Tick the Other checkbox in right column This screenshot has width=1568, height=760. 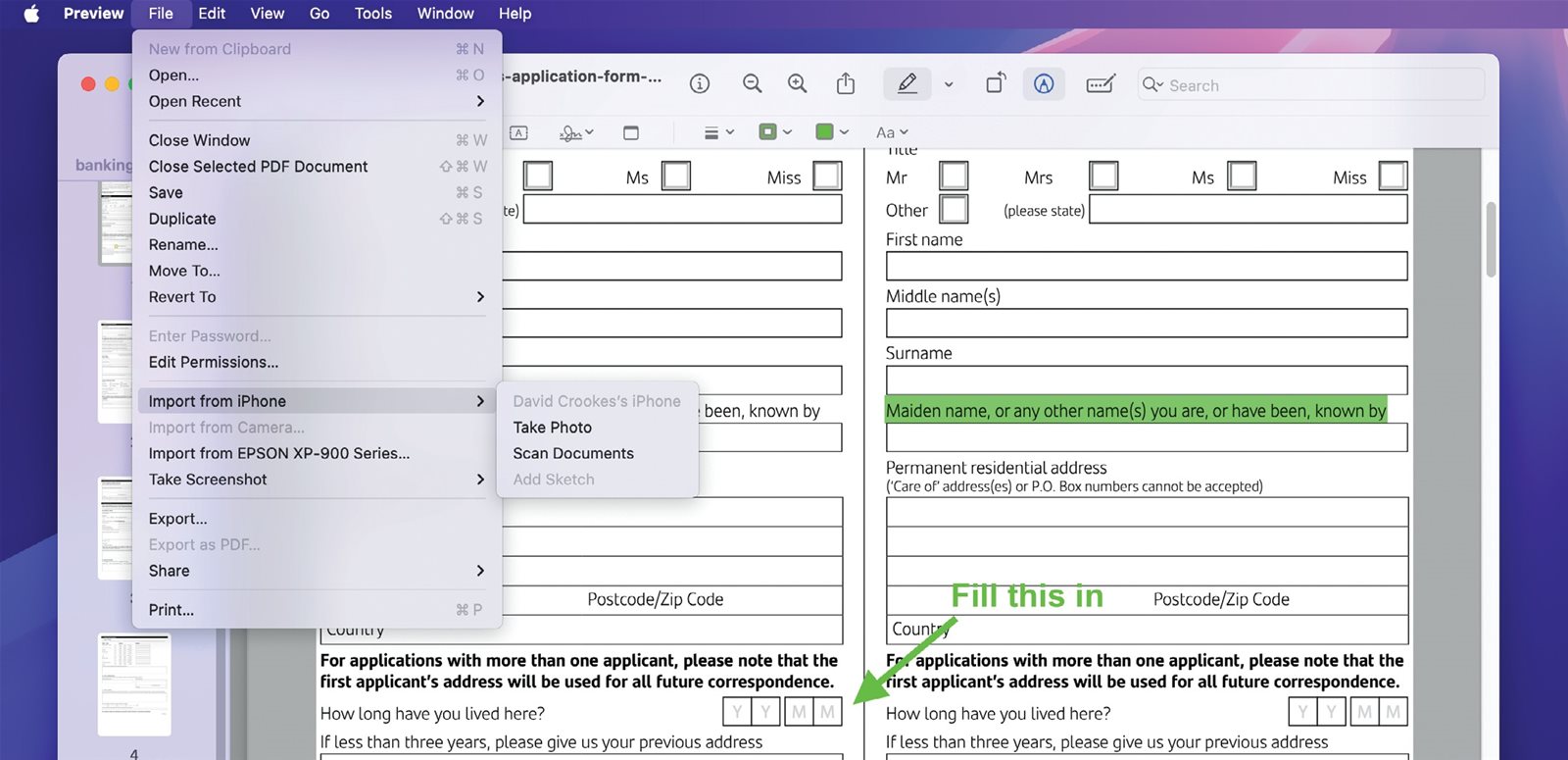click(x=954, y=209)
